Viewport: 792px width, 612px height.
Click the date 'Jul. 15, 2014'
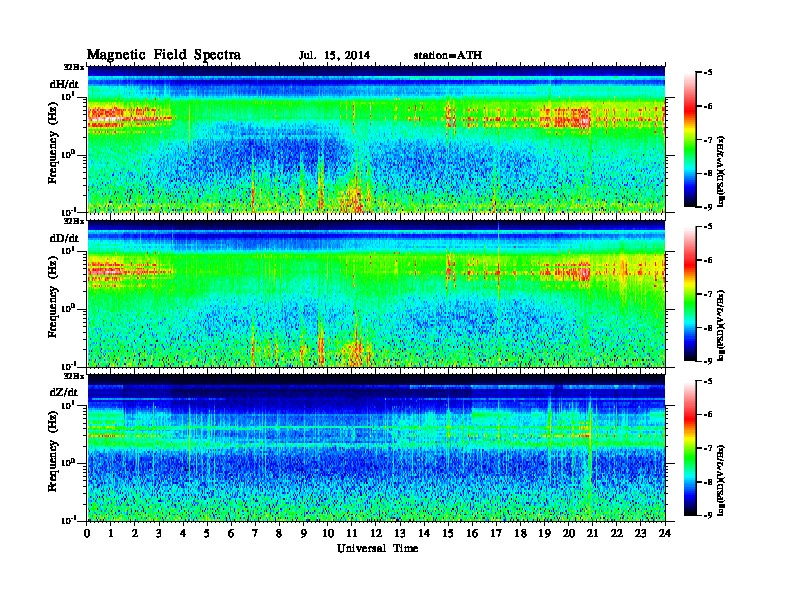(334, 56)
